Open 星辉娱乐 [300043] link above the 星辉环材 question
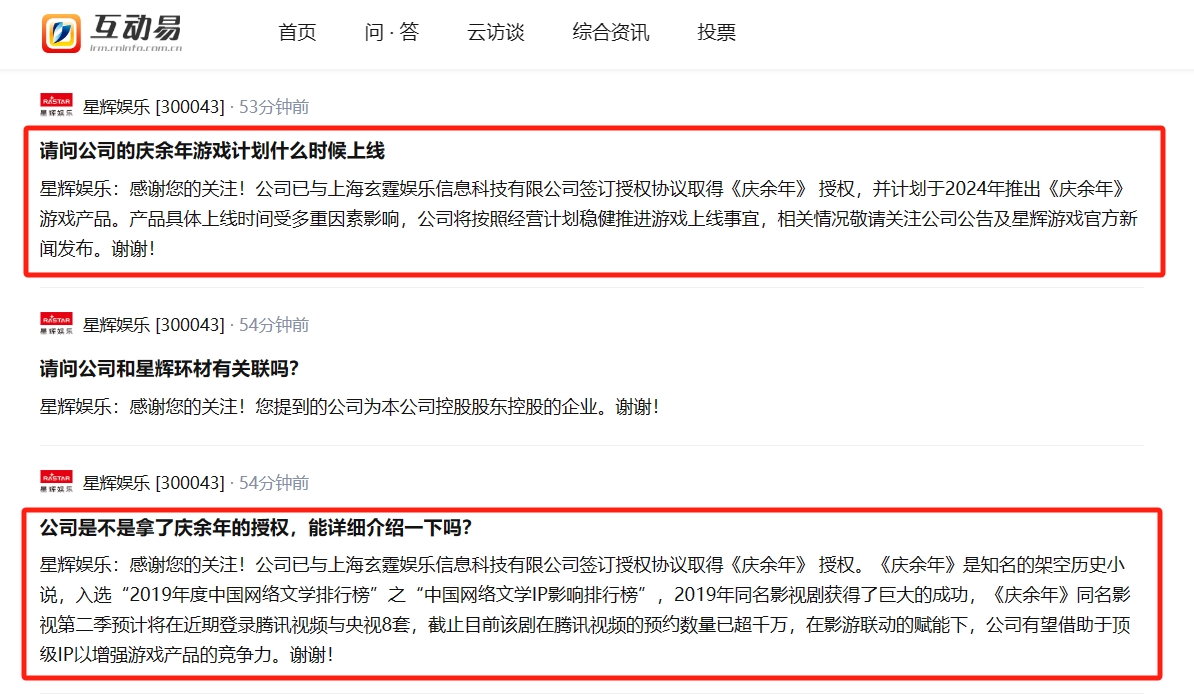Viewport: 1194px width, 694px height. [154, 325]
